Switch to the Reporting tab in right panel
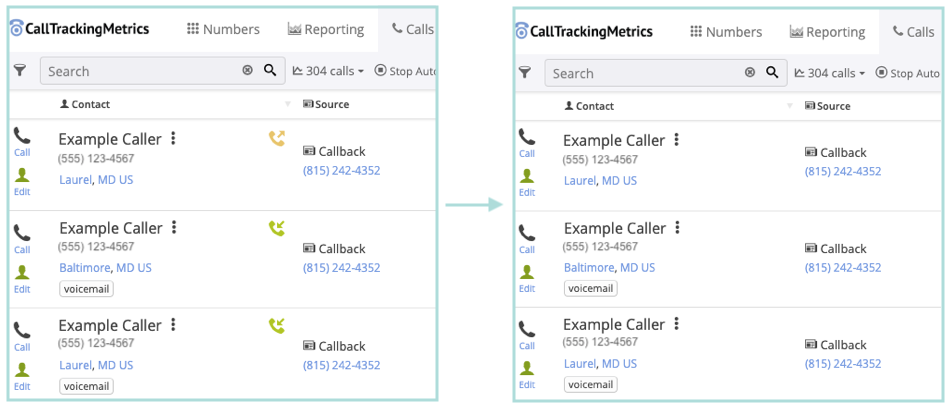This screenshot has width=951, height=409. point(827,32)
